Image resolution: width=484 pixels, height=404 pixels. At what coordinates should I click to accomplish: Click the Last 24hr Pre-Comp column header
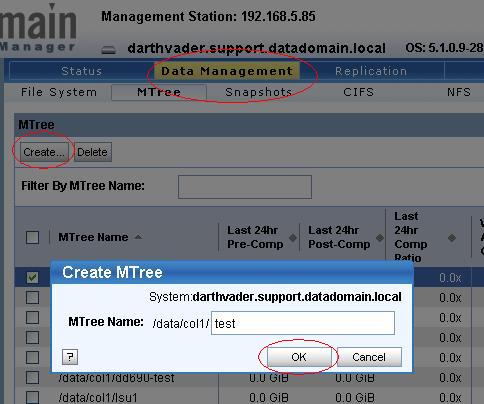coord(255,237)
